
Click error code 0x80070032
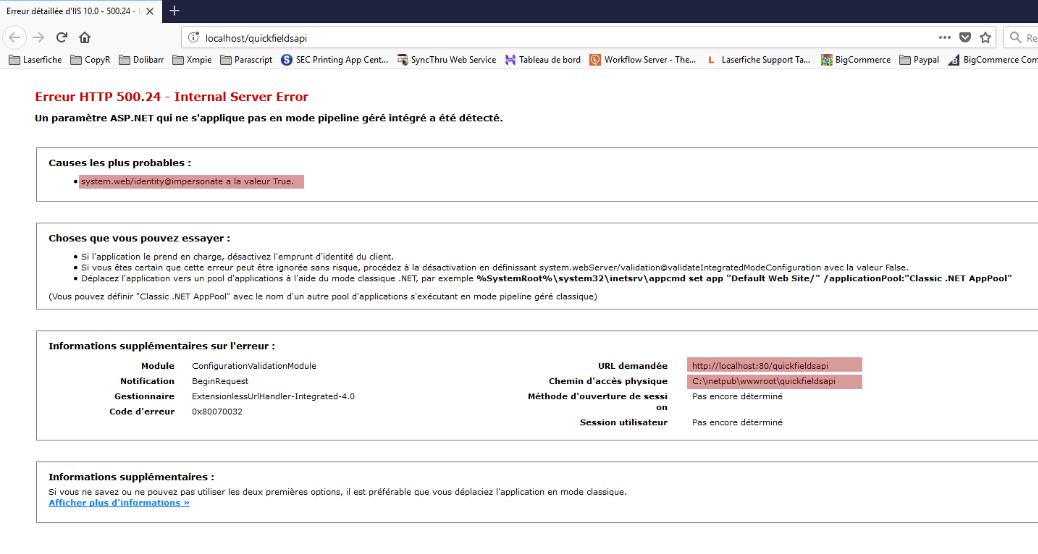217,412
